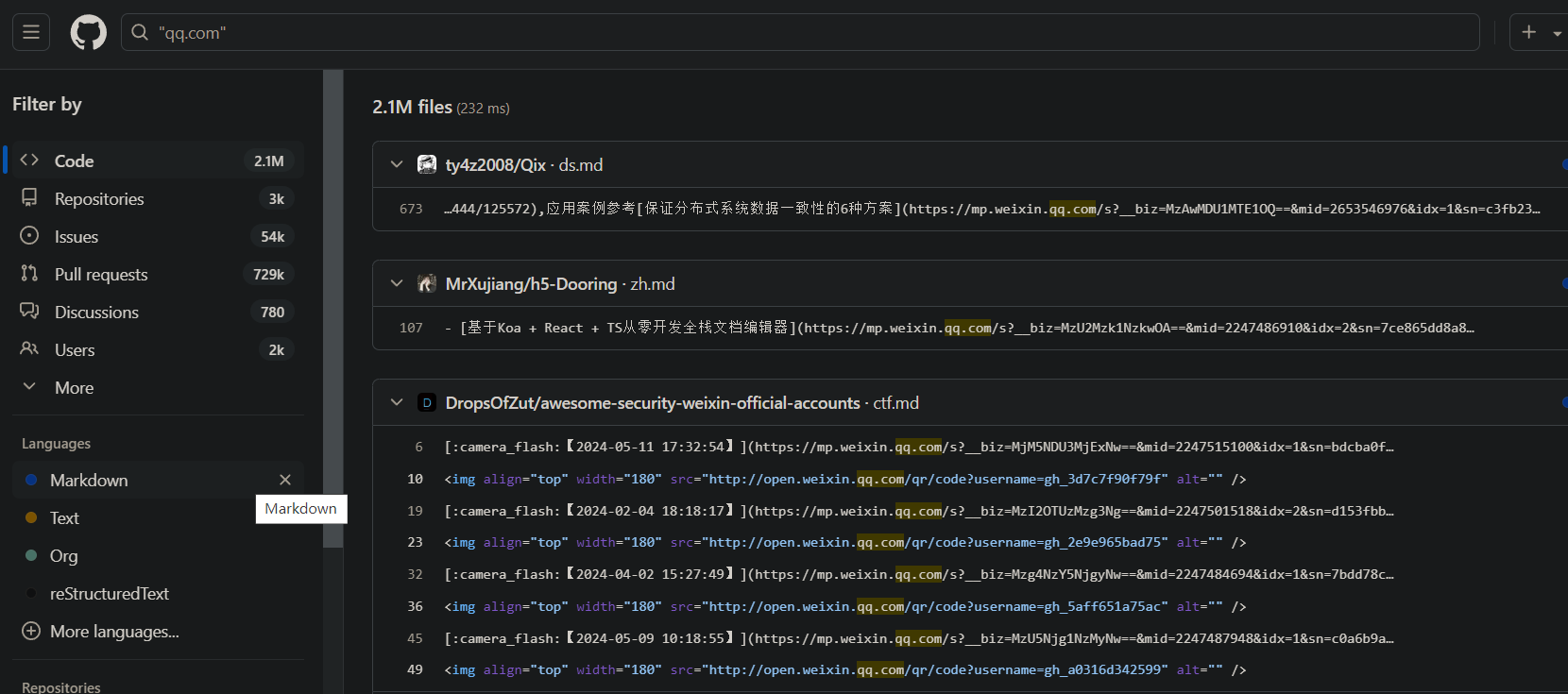Collapse the ty4z2008/Qix ds.md result
The width and height of the screenshot is (1568, 694).
397,164
